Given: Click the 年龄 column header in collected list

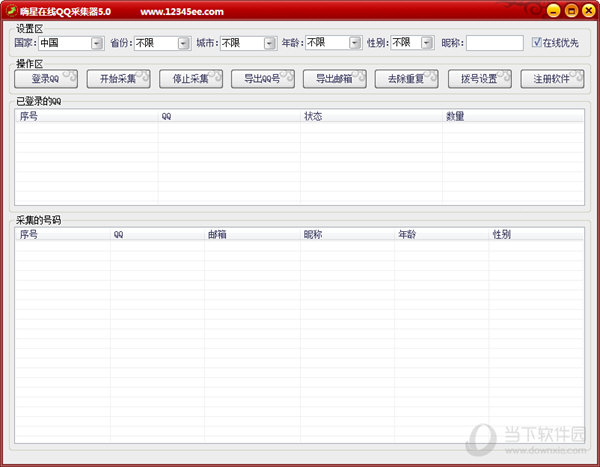Looking at the screenshot, I should coord(442,234).
